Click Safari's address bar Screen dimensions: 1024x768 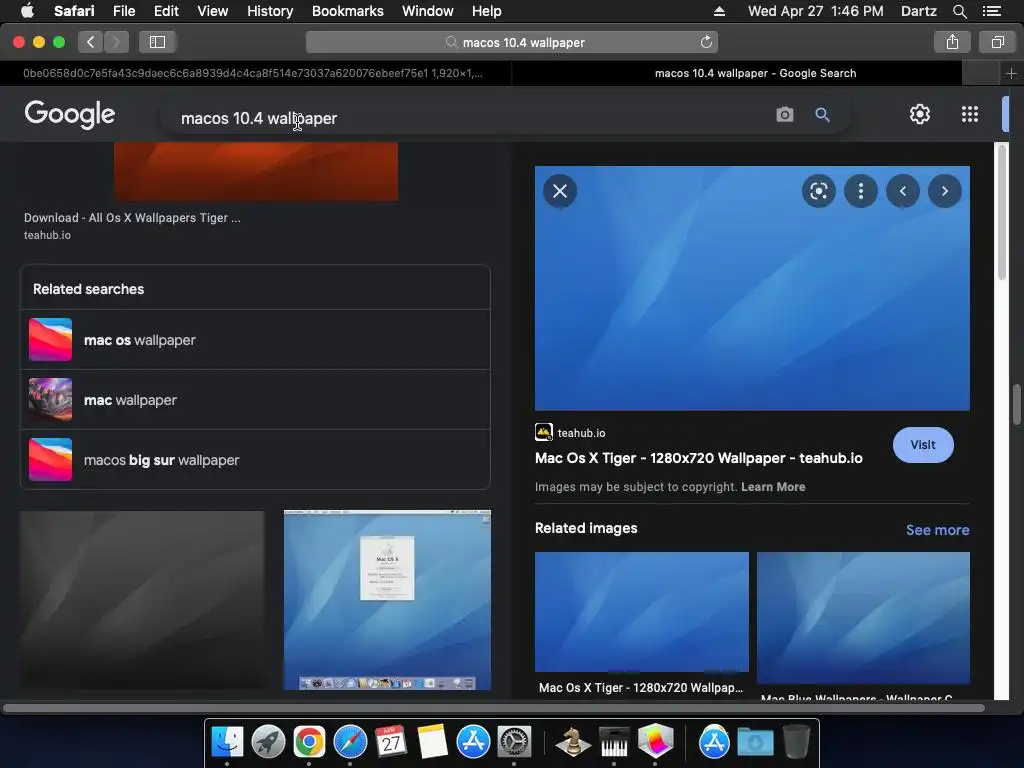pyautogui.click(x=512, y=42)
